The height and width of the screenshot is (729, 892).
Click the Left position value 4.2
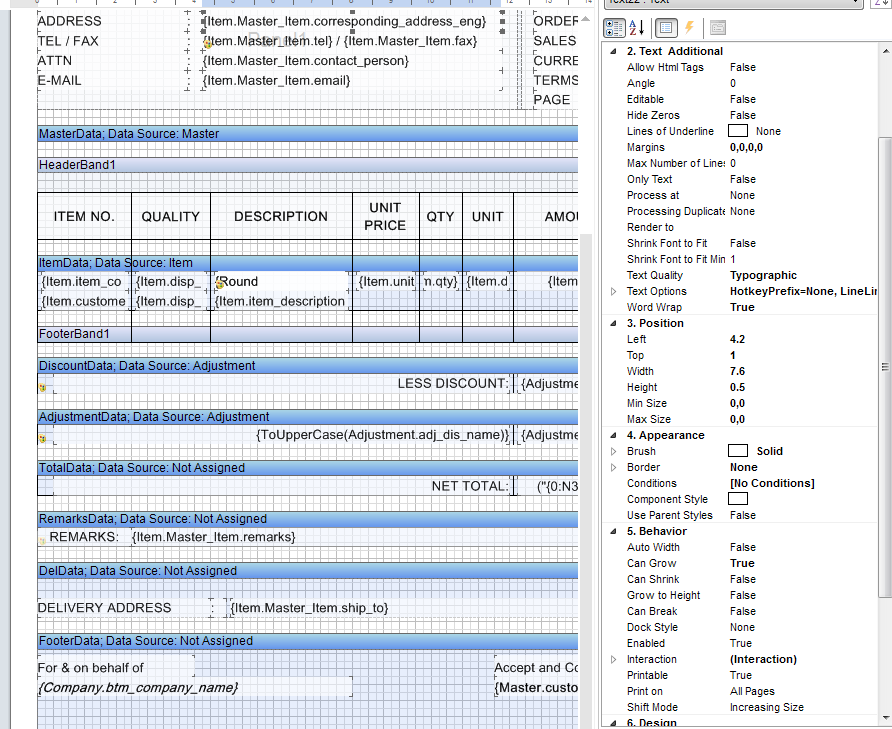pos(737,339)
